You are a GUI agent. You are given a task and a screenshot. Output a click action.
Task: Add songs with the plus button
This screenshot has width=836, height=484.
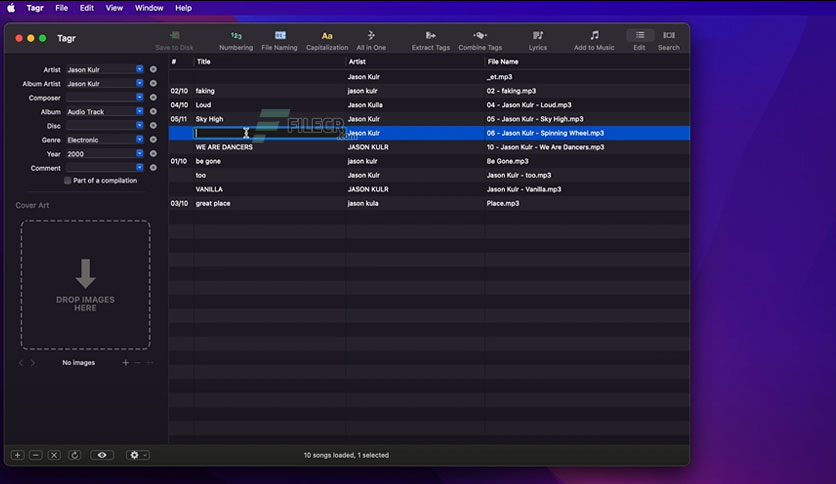(18, 455)
